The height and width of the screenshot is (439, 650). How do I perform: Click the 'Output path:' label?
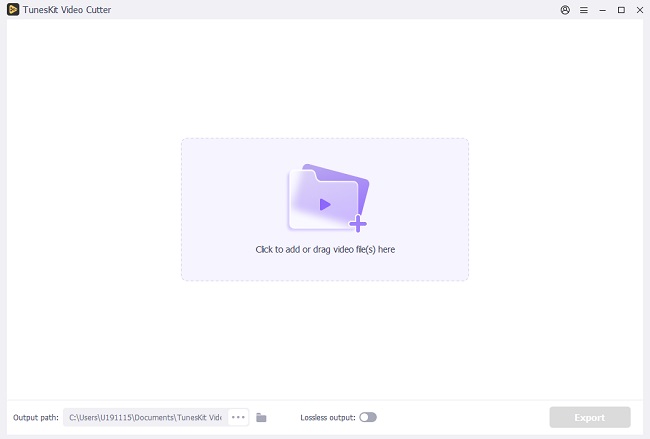point(36,417)
